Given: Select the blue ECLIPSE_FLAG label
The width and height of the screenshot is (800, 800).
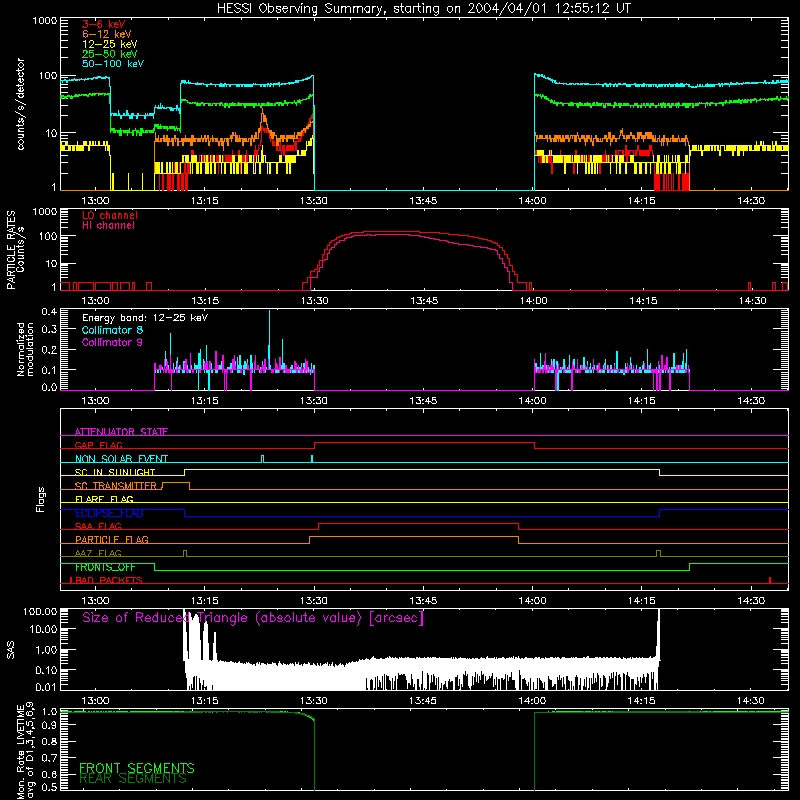Looking at the screenshot, I should point(109,513).
